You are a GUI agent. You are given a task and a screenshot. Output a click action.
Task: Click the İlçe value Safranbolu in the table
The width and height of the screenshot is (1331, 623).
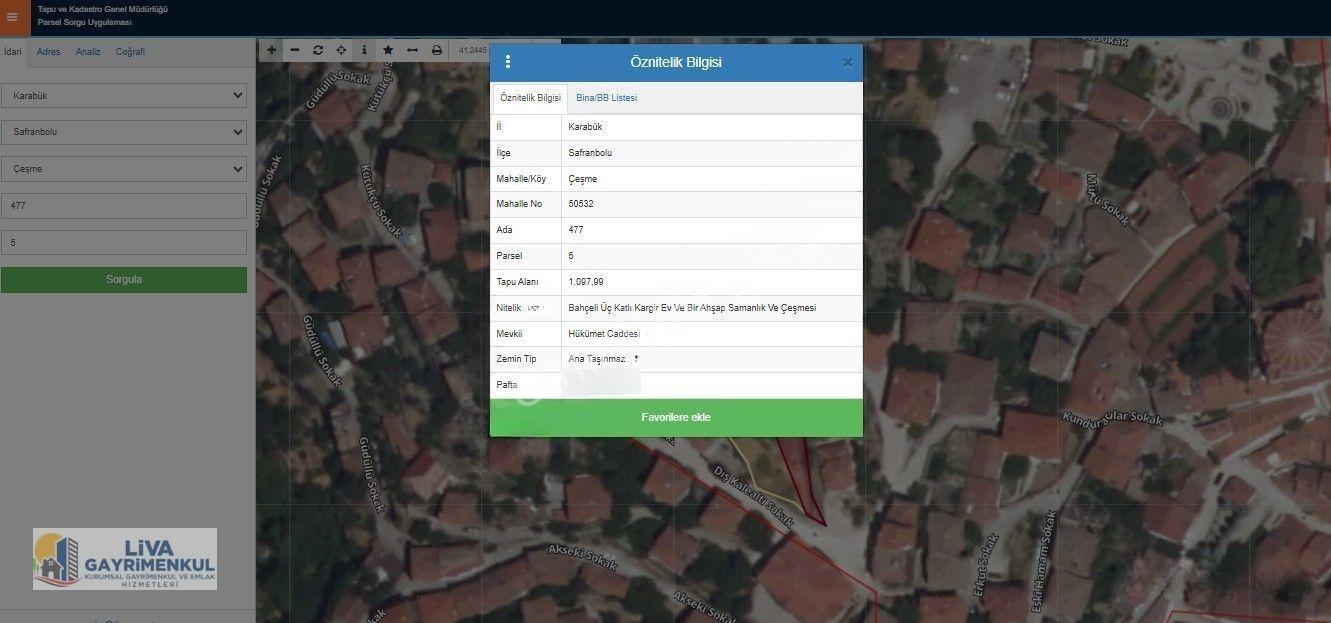coord(590,153)
